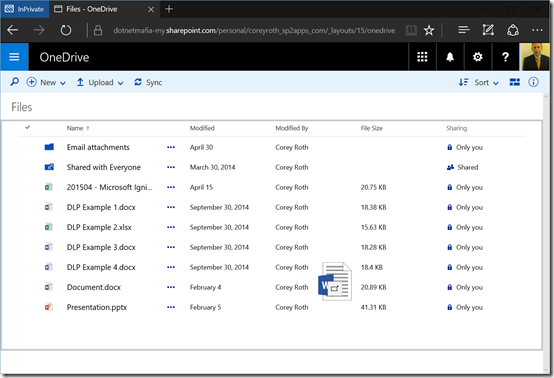This screenshot has height=378, width=554.
Task: Click the Word icon for DLP Example 4.docx
Action: pyautogui.click(x=49, y=267)
